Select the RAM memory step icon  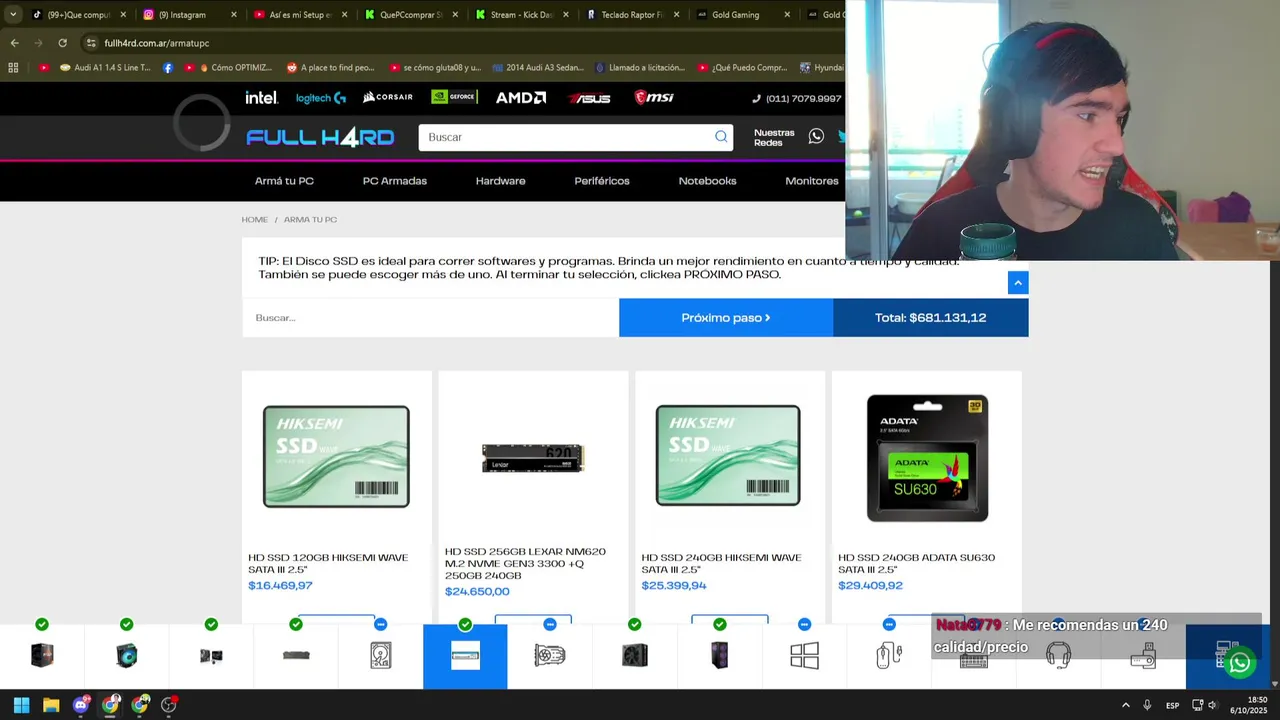click(x=296, y=655)
